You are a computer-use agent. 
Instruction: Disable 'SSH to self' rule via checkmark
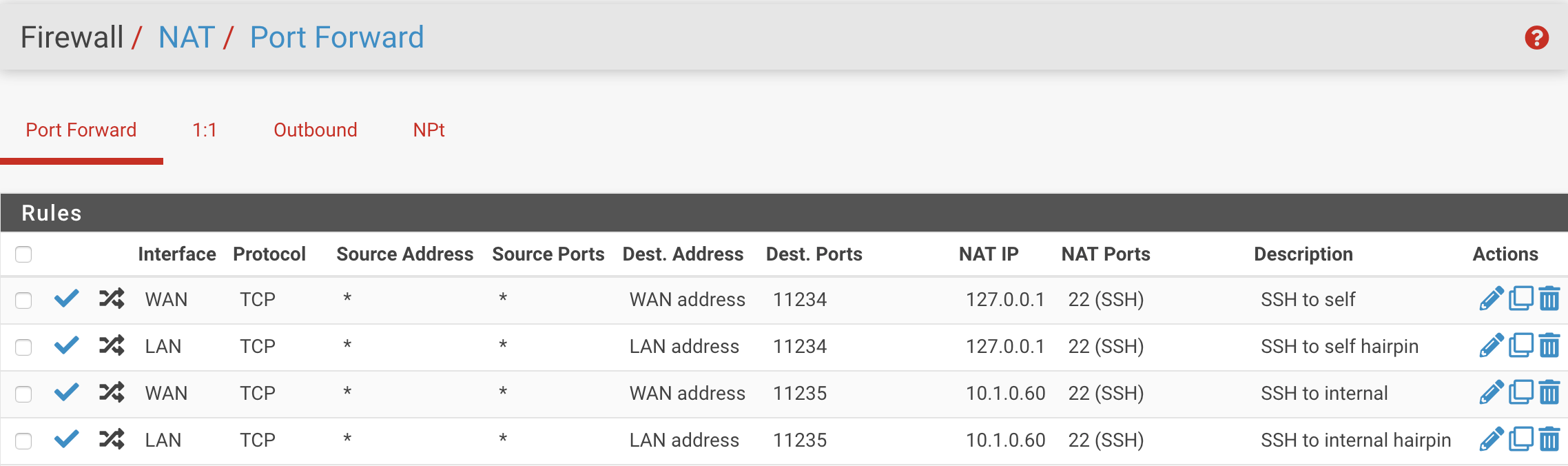point(67,298)
